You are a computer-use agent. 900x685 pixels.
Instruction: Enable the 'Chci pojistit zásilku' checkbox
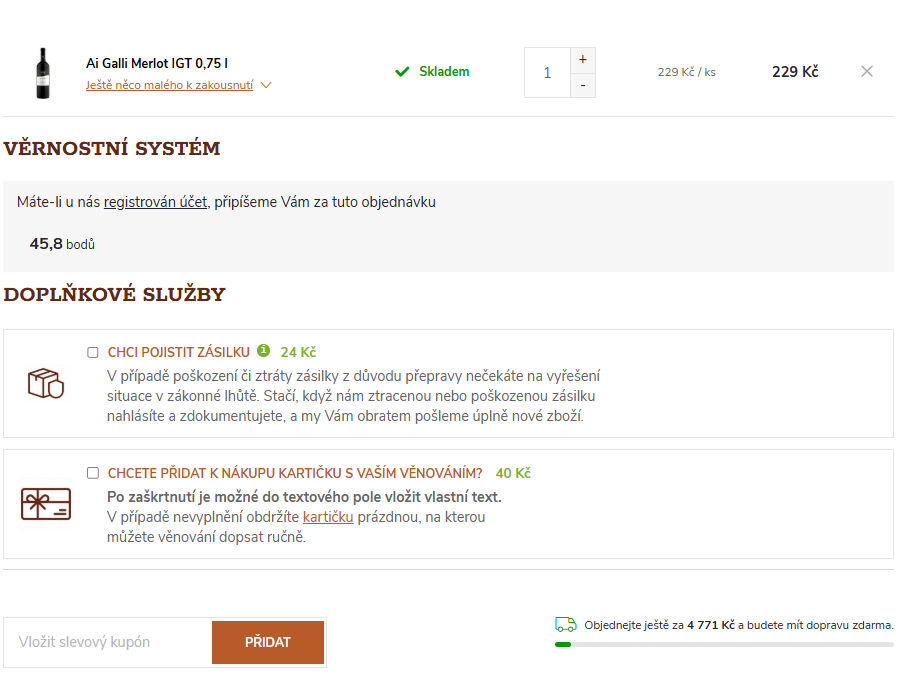click(93, 352)
